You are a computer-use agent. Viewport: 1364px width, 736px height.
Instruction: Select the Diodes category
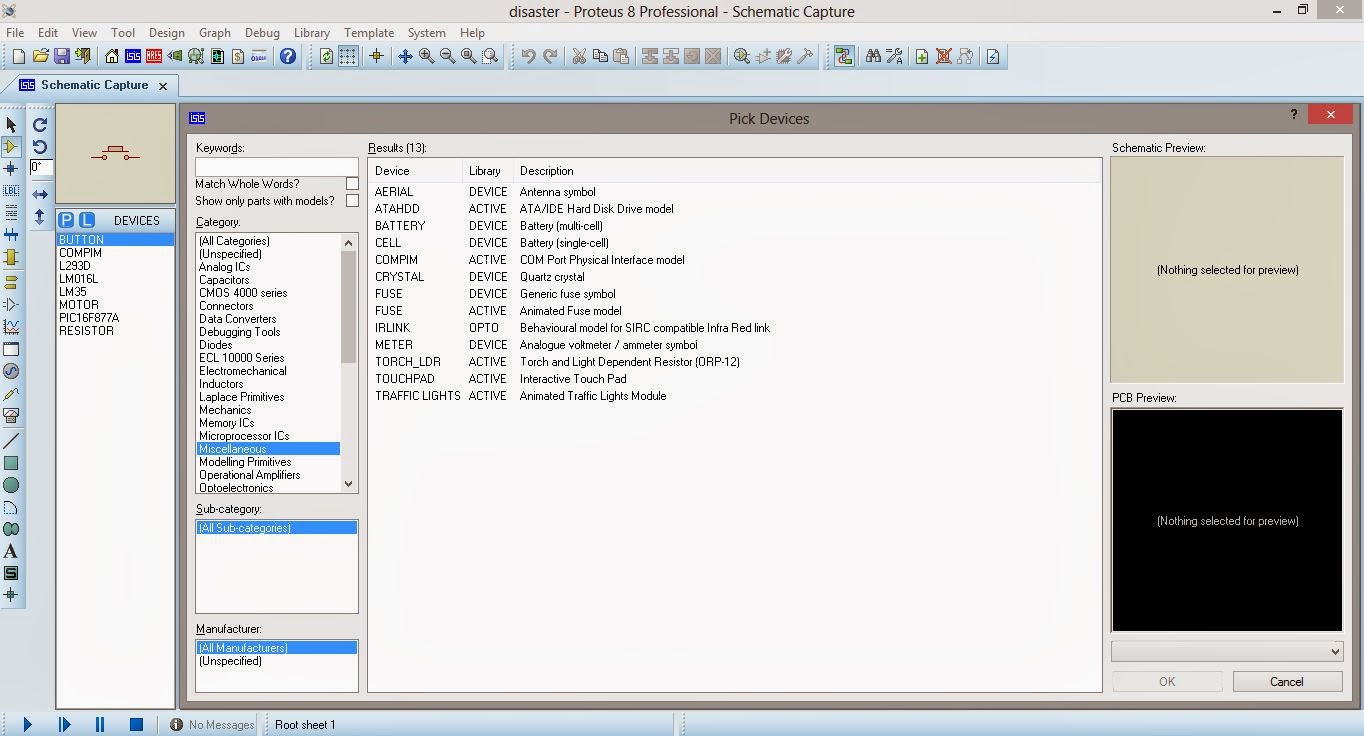click(x=216, y=345)
